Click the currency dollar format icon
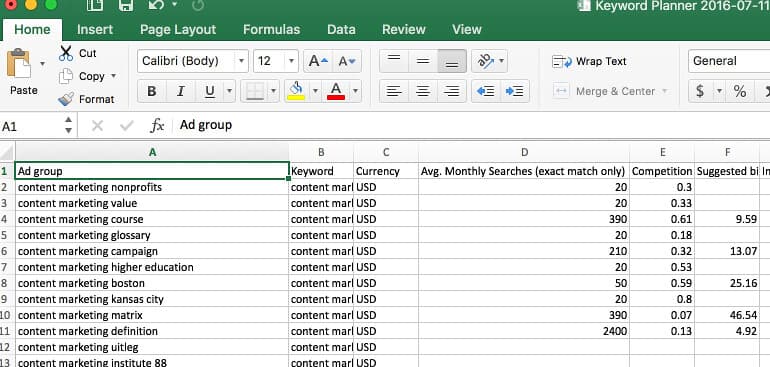 coord(701,91)
